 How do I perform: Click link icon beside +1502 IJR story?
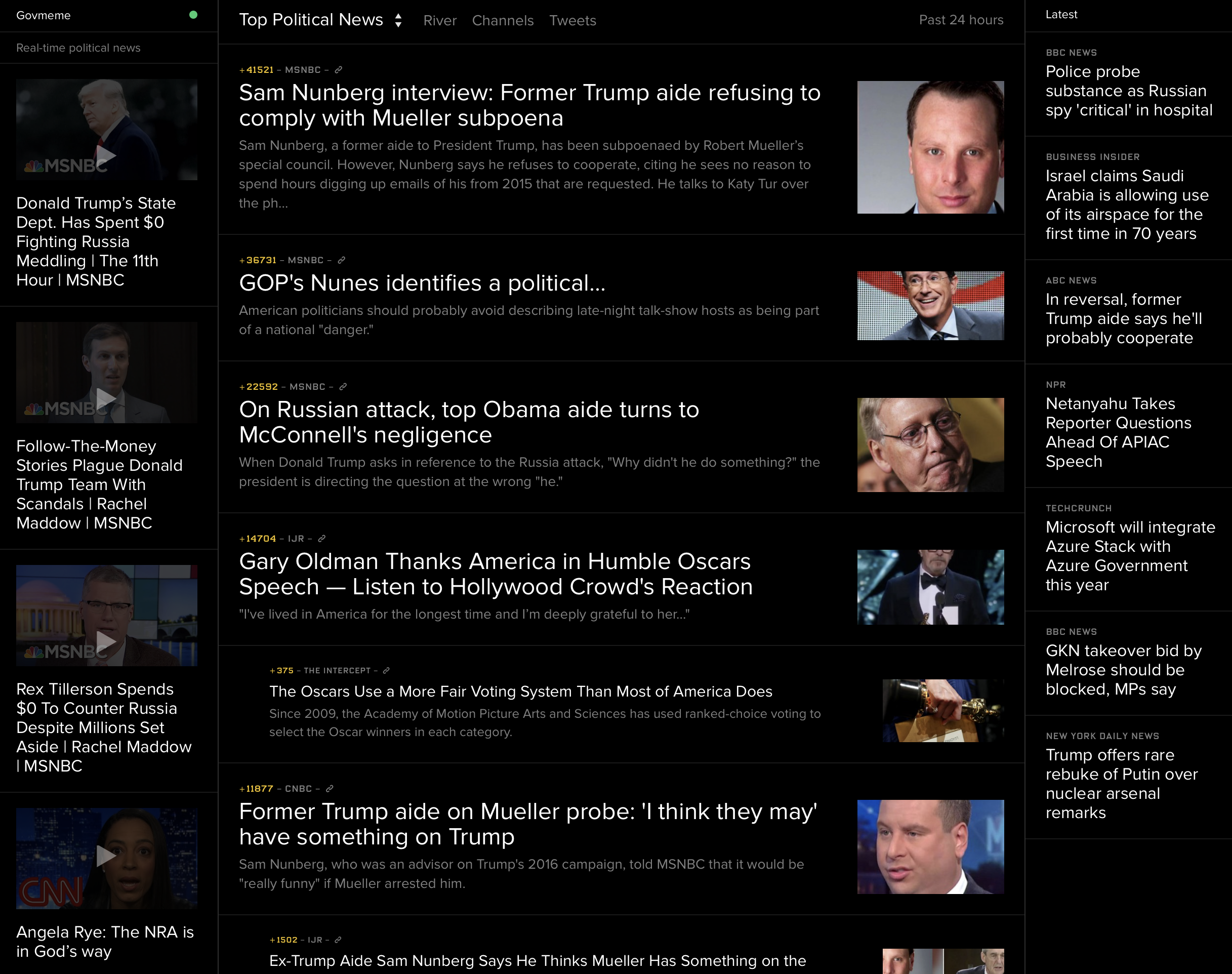coord(338,940)
